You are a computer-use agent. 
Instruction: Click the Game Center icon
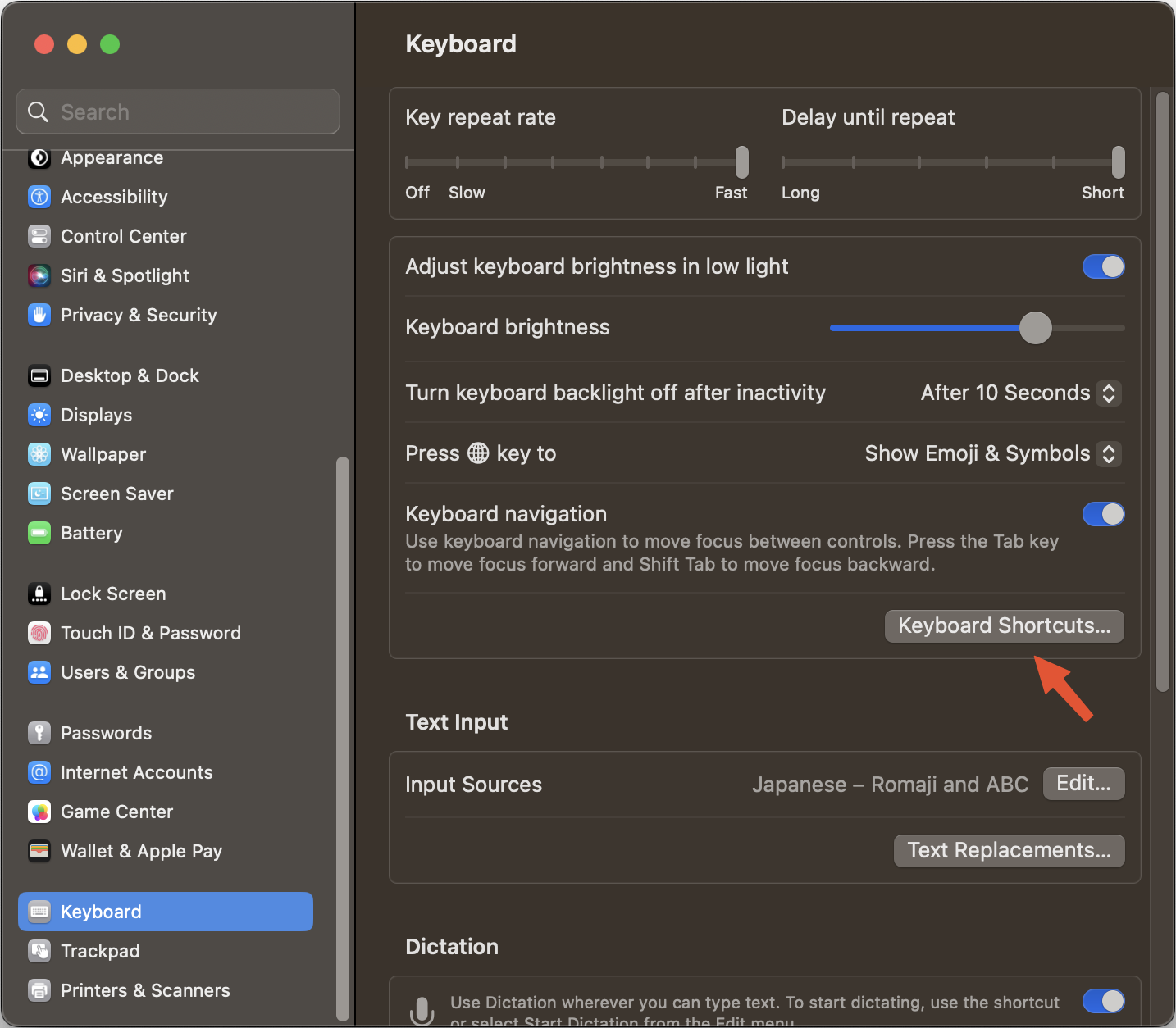(x=39, y=812)
